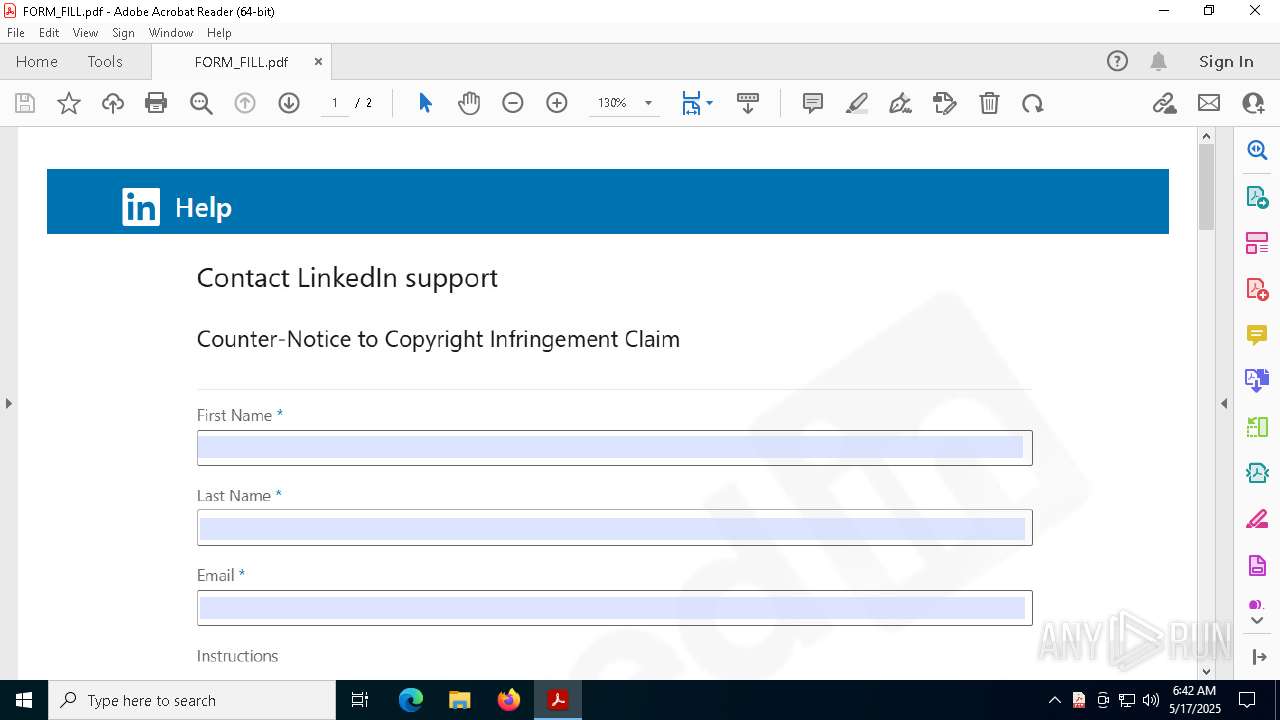
Task: Go to previous page arrow
Action: pos(245,103)
